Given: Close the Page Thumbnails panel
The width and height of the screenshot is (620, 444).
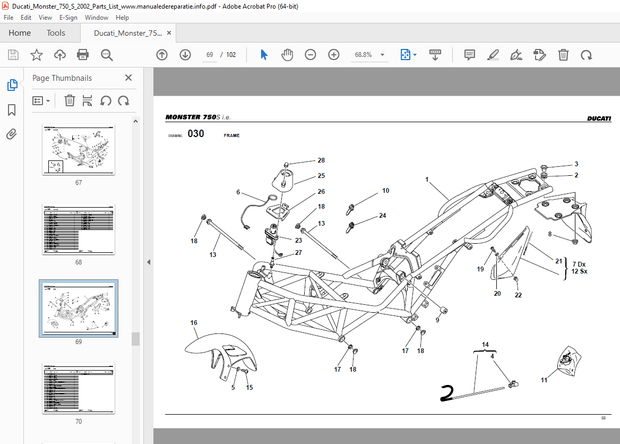Looking at the screenshot, I should [x=128, y=77].
